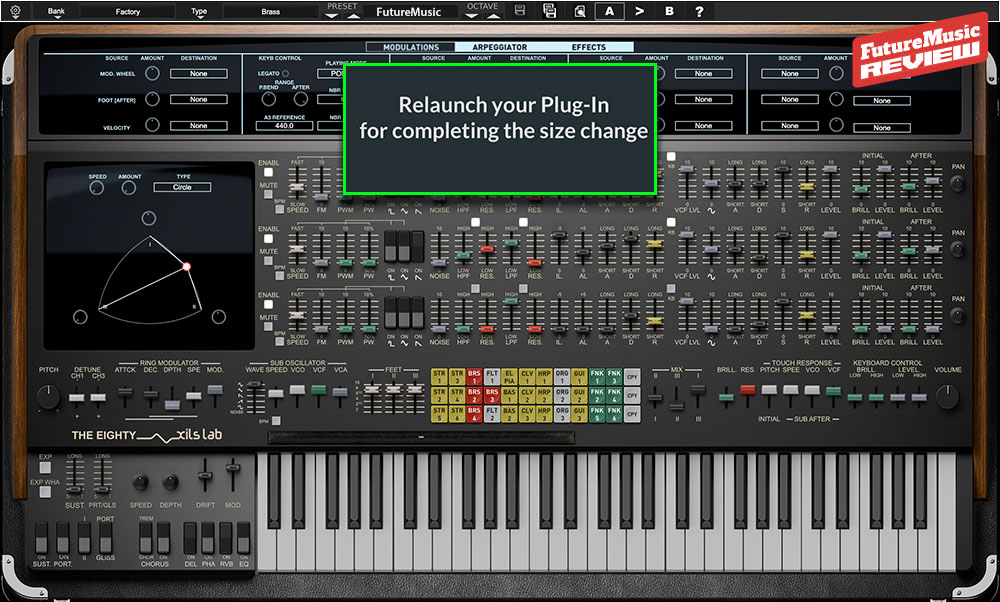
Task: Click the vibrato SPEED knob near keyboard
Action: tap(140, 482)
